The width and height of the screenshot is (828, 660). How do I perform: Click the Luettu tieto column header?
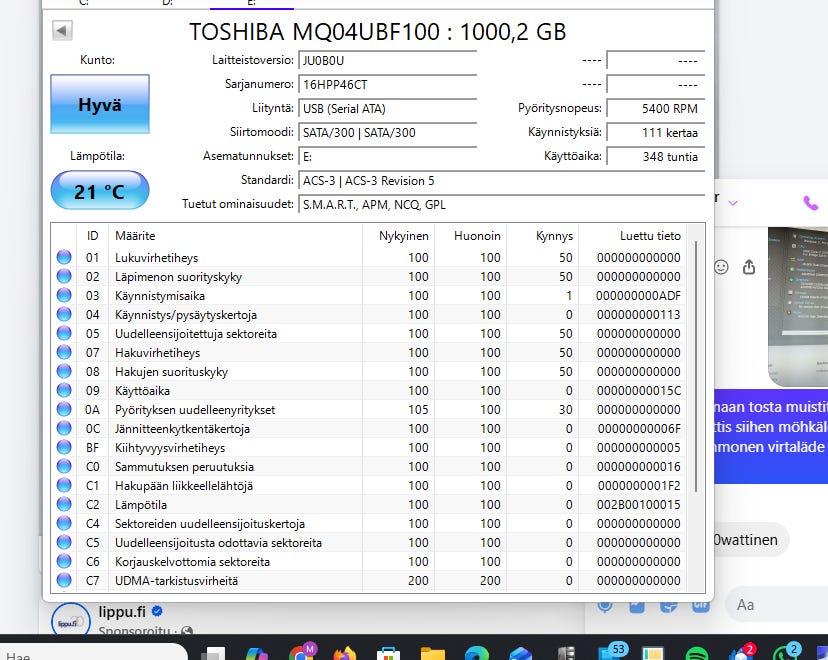coord(633,235)
